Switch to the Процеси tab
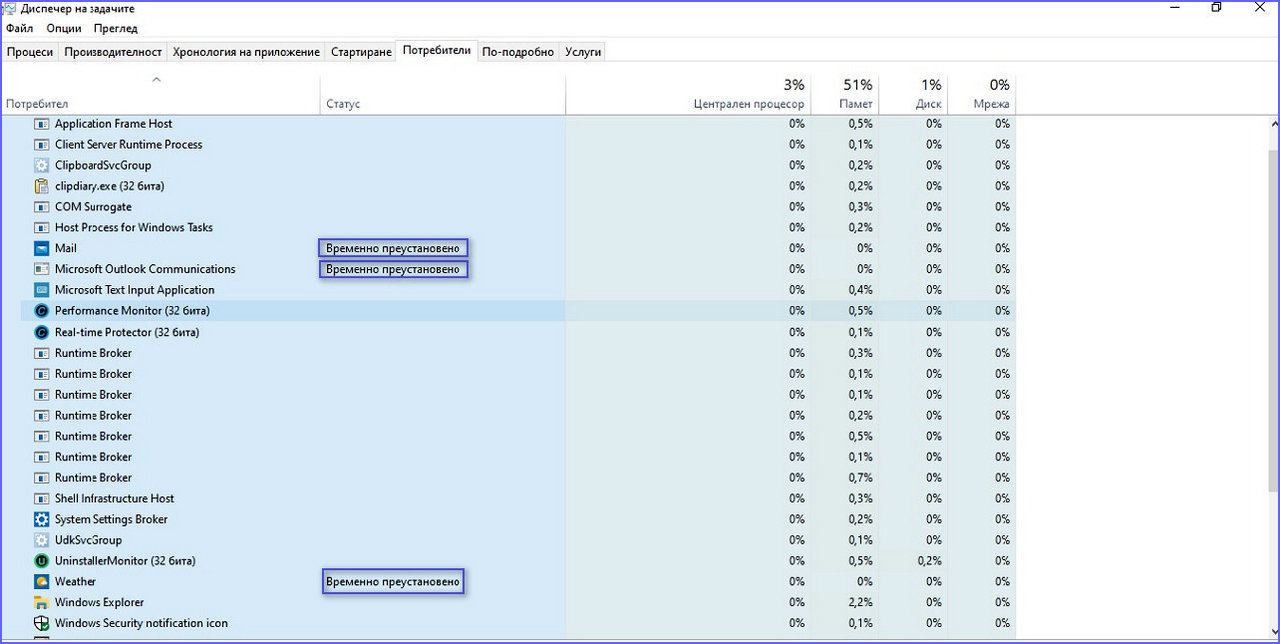 [x=30, y=52]
